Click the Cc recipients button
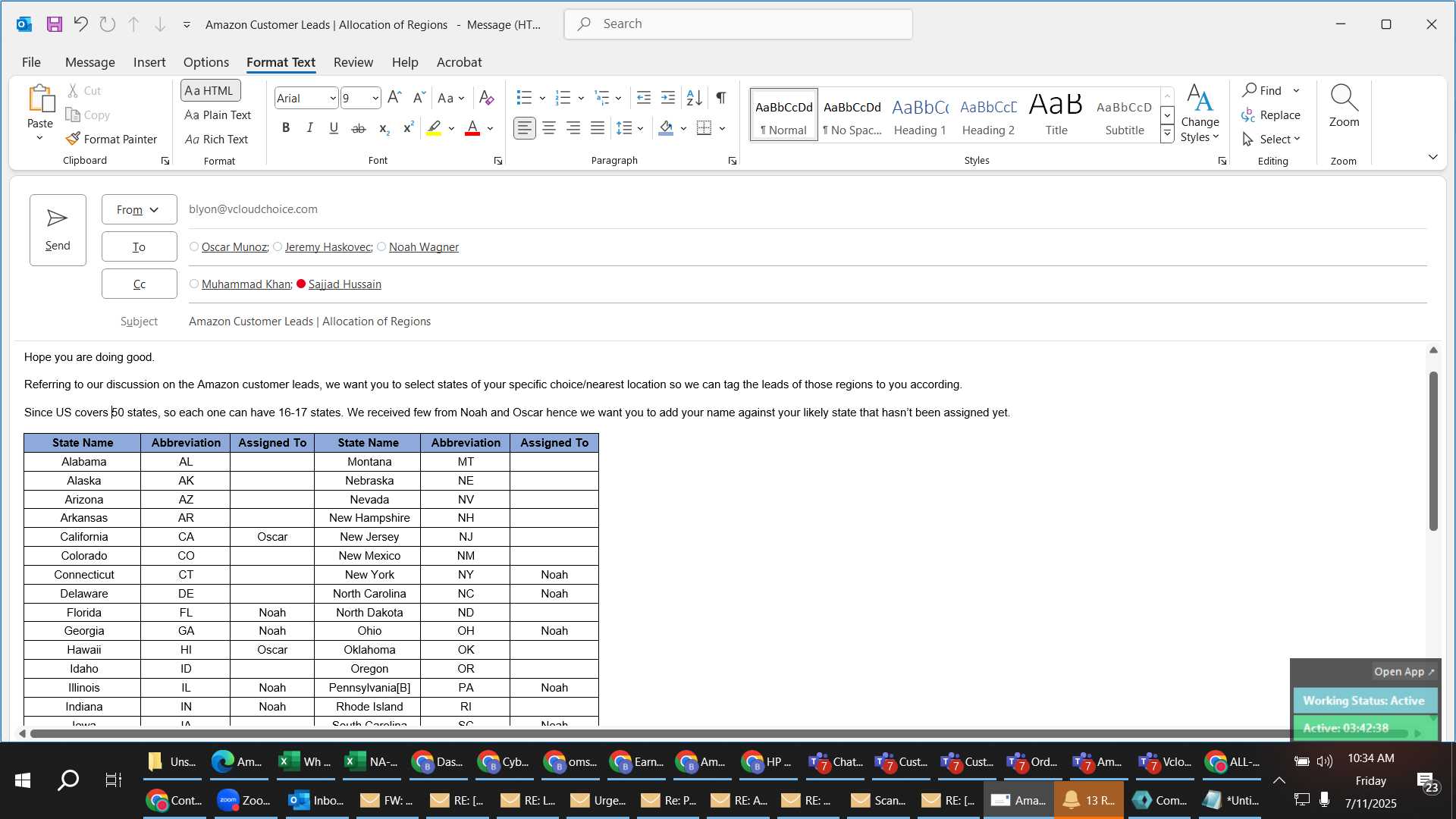Image resolution: width=1456 pixels, height=819 pixels. 139,284
